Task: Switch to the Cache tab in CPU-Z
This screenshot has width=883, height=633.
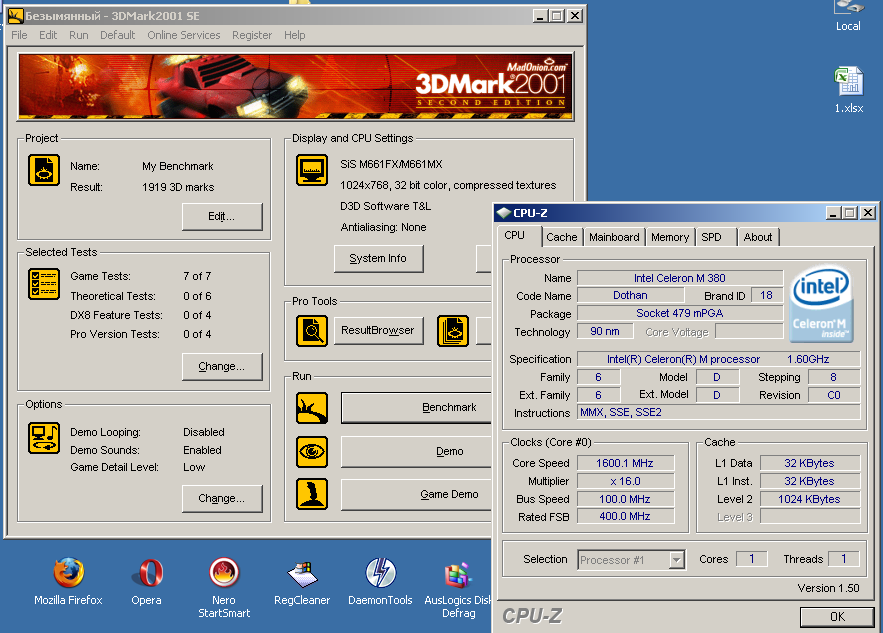Action: [561, 237]
